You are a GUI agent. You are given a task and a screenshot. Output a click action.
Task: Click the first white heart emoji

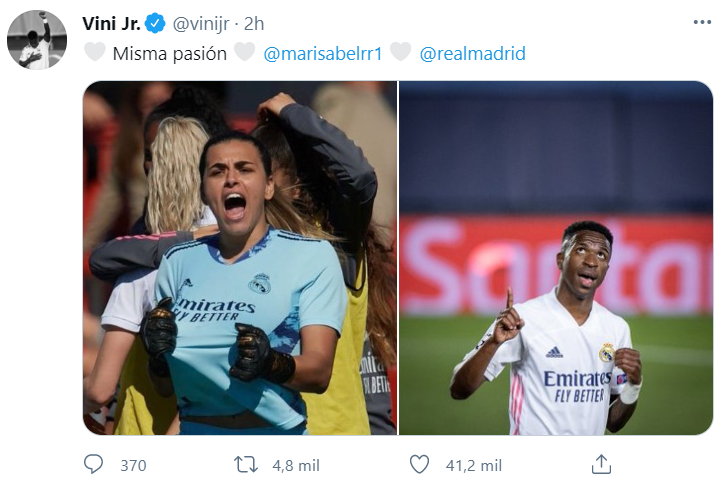[x=95, y=52]
